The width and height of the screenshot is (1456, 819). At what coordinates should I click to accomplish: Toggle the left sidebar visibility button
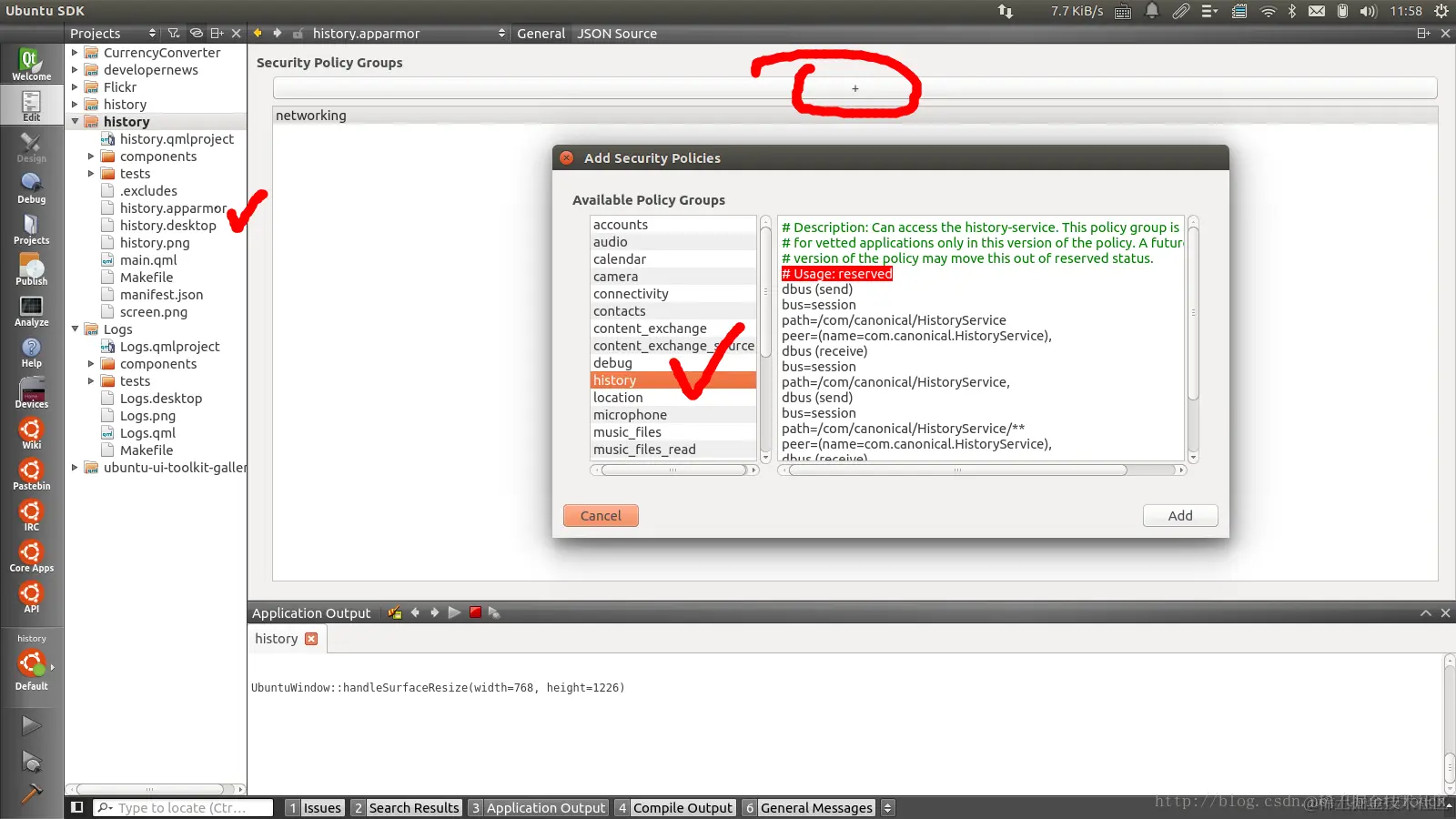[x=77, y=807]
